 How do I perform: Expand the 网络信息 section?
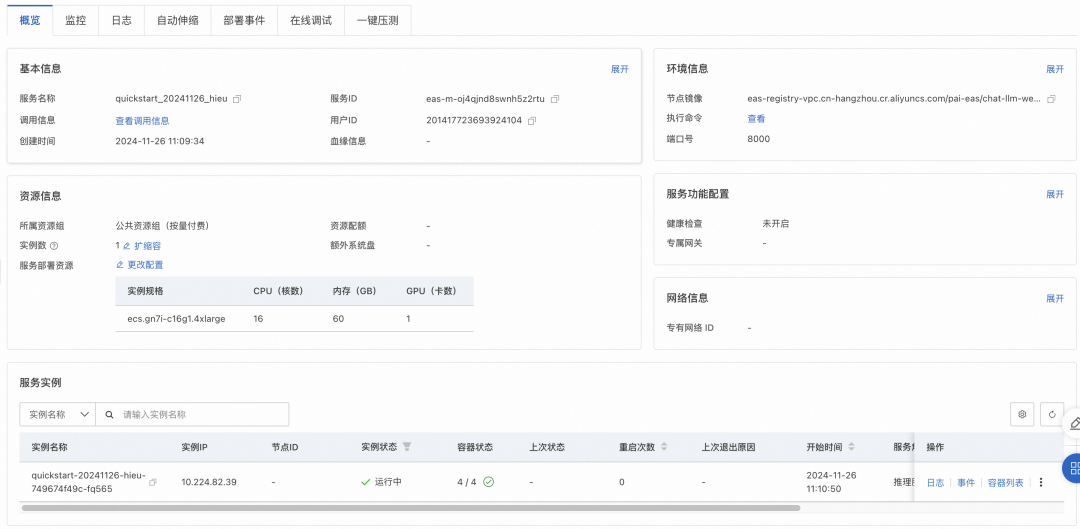pos(1055,298)
